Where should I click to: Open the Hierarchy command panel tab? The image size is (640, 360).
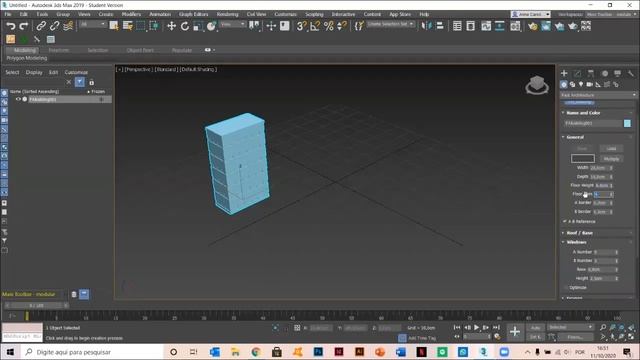(591, 73)
